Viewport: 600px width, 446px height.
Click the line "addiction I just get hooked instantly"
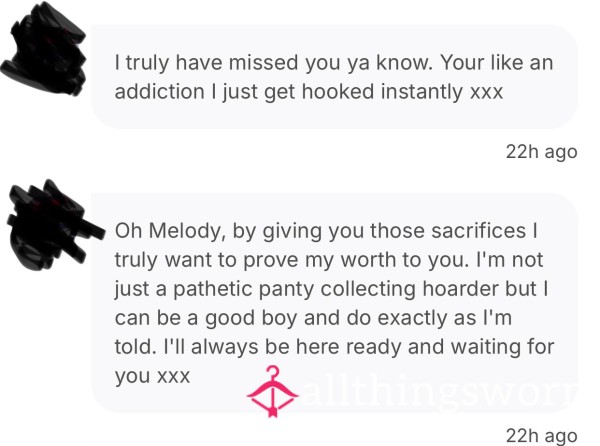[x=308, y=92]
